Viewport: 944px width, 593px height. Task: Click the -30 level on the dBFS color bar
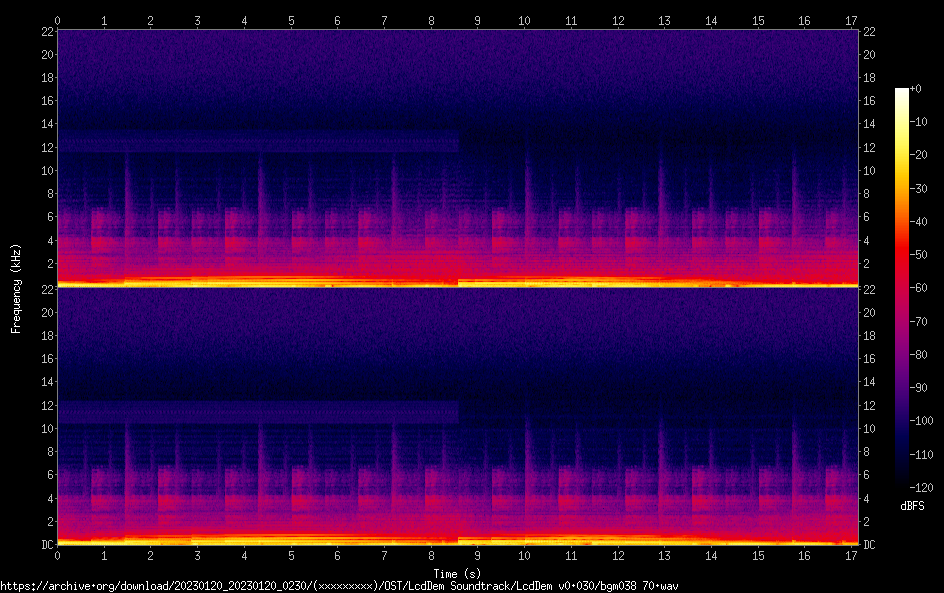pos(902,189)
